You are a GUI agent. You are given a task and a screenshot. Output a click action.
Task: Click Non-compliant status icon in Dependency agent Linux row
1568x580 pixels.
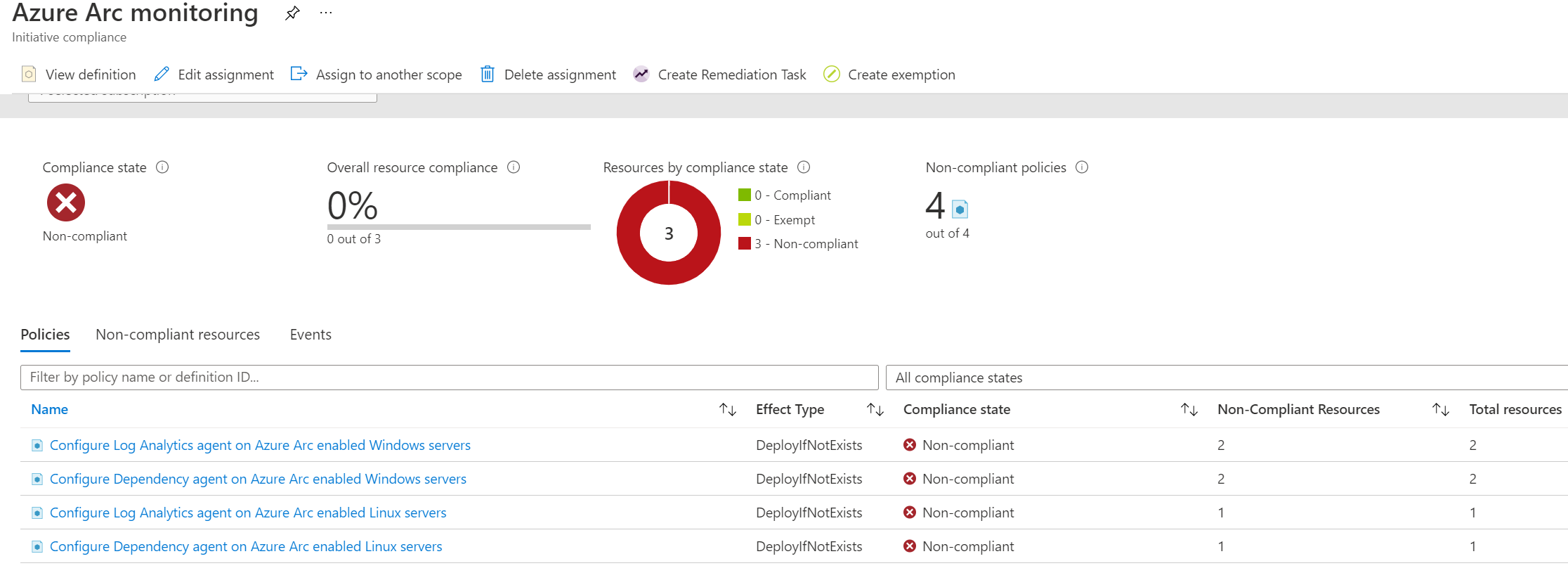tap(910, 546)
